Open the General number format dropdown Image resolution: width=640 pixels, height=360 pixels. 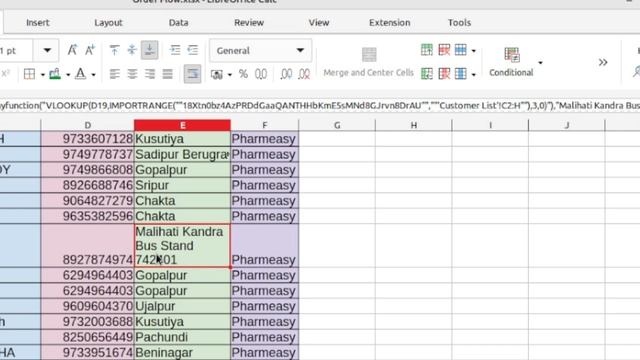click(260, 51)
